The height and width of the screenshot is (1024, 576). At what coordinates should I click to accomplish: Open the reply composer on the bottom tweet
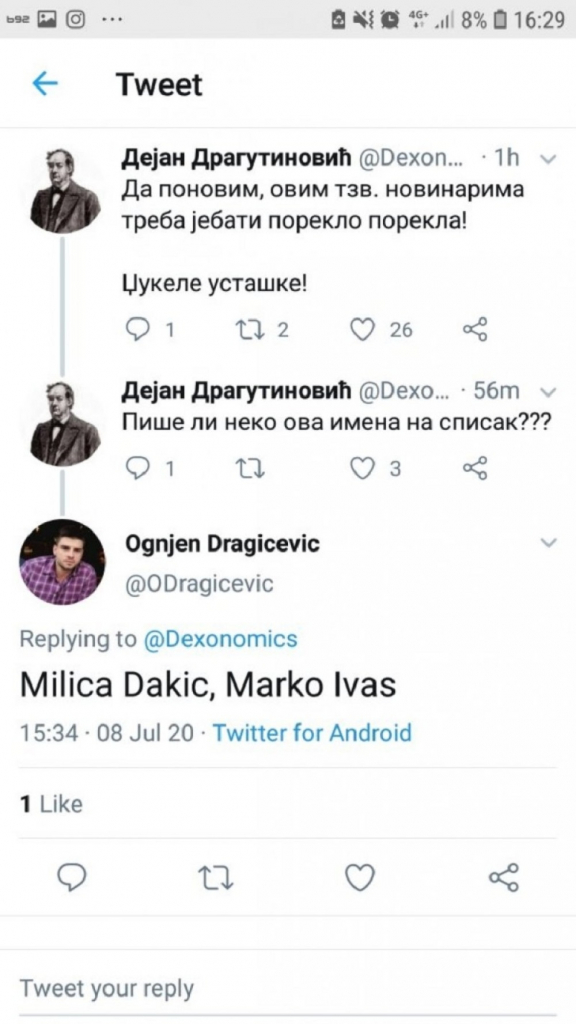coord(70,878)
